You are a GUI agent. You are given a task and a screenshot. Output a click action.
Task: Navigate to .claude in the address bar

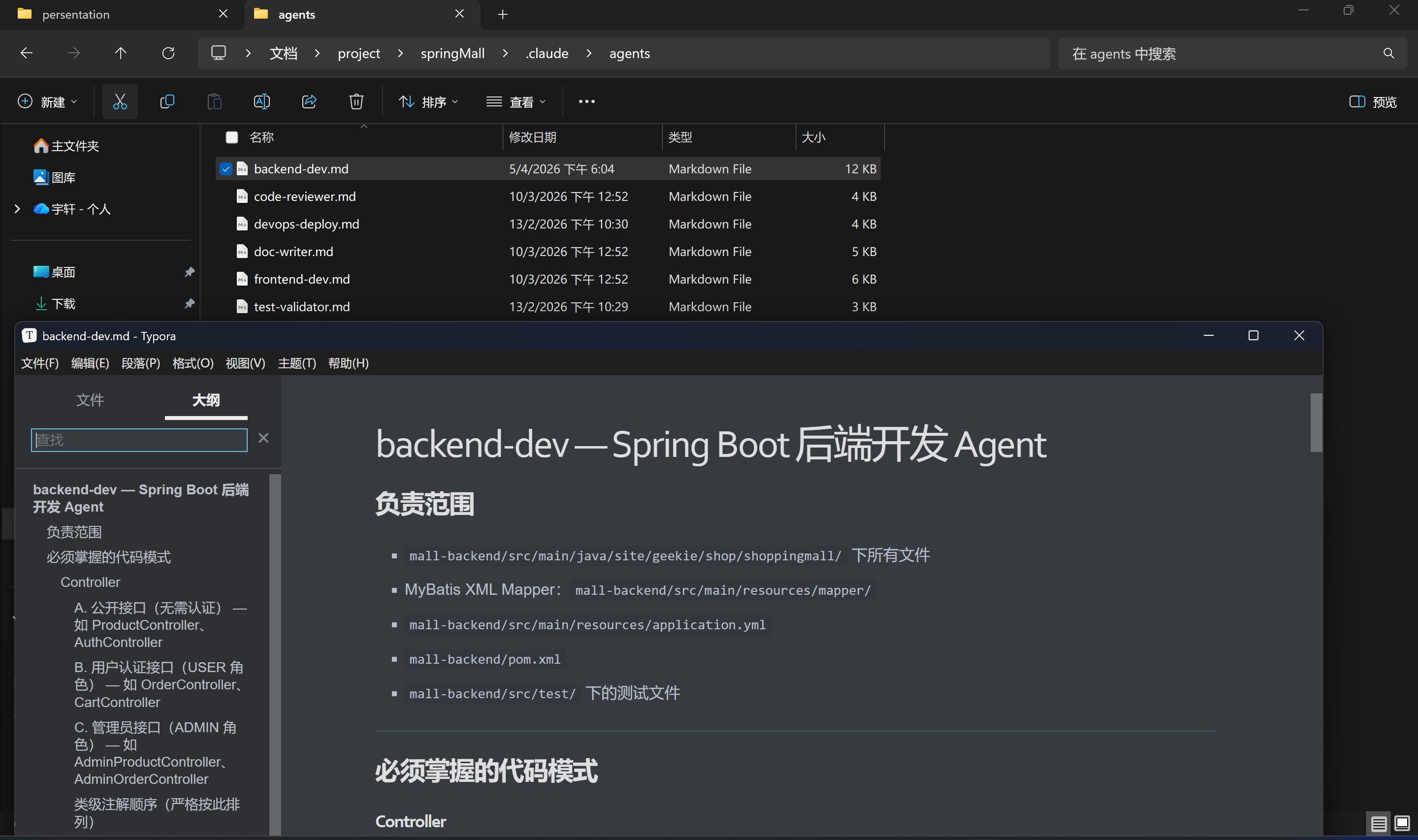click(547, 53)
